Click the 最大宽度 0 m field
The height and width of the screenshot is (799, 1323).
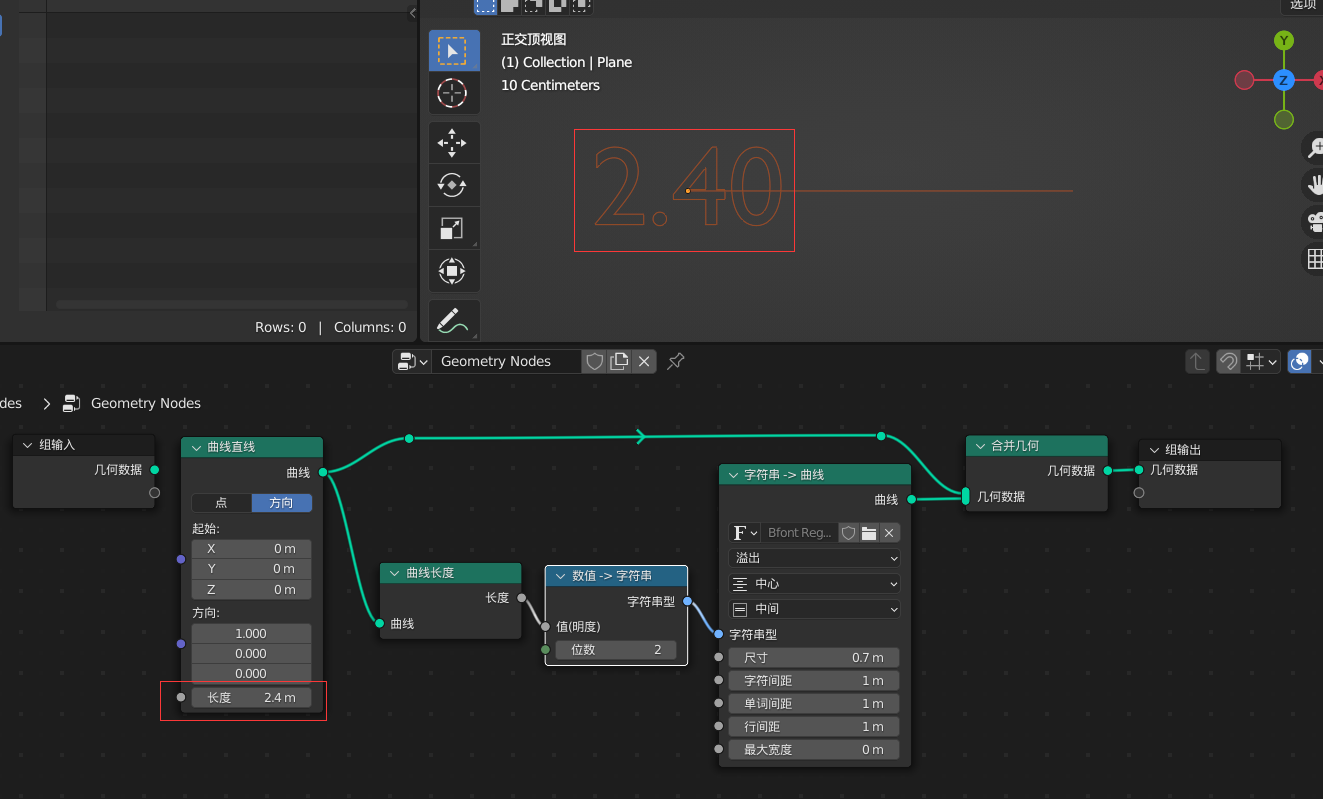[x=814, y=749]
